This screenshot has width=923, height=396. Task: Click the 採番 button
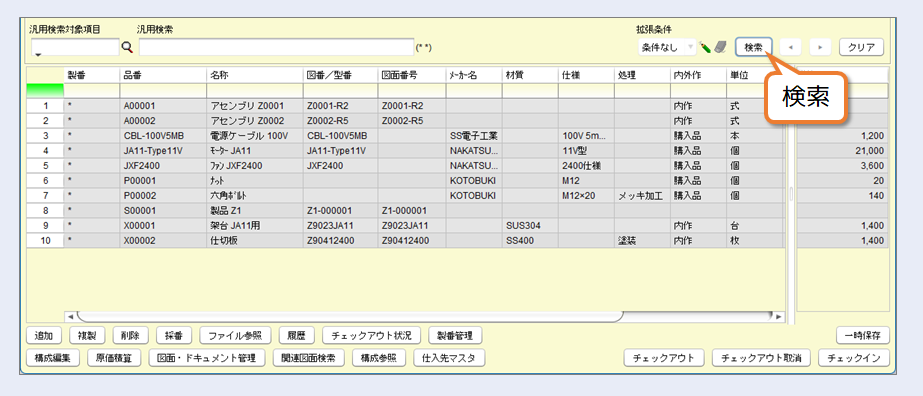(174, 335)
